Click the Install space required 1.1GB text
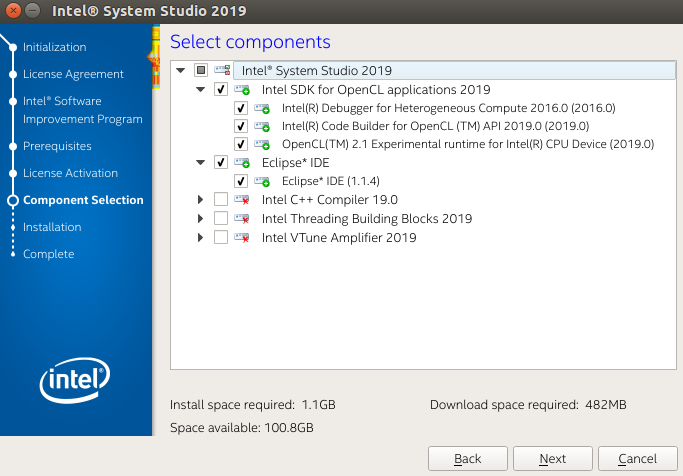 (253, 405)
